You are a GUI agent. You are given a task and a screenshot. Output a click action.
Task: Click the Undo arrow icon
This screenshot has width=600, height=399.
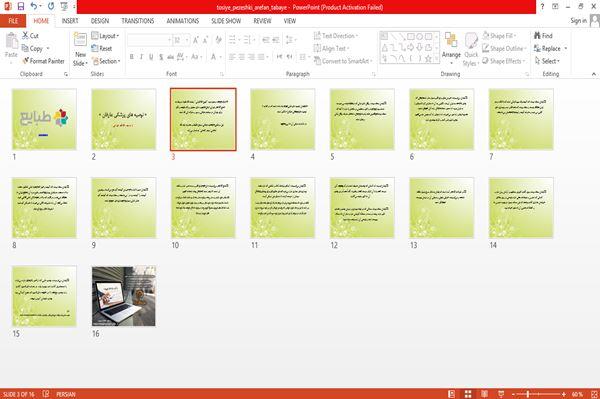point(34,6)
